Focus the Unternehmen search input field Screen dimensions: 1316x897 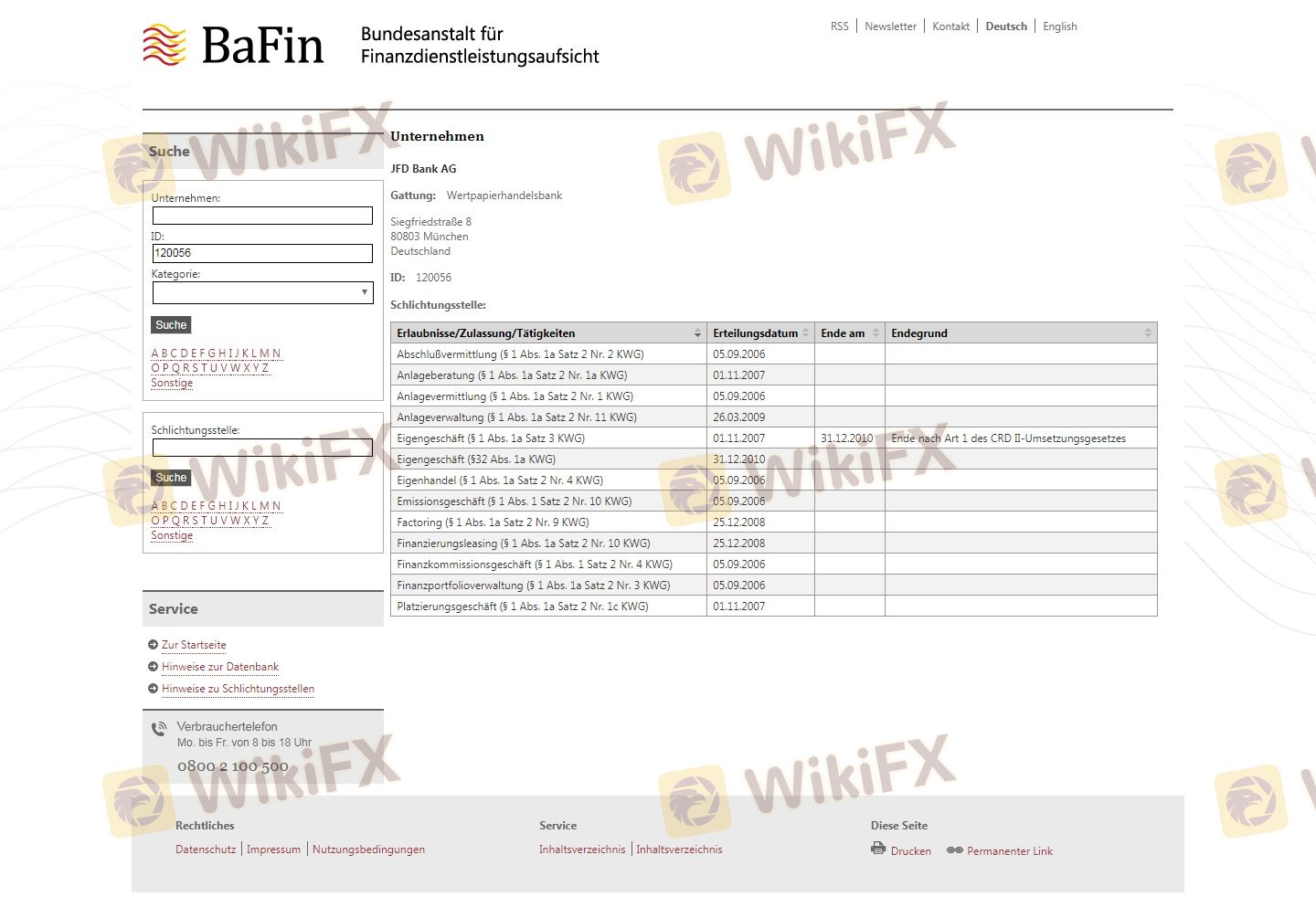[262, 216]
